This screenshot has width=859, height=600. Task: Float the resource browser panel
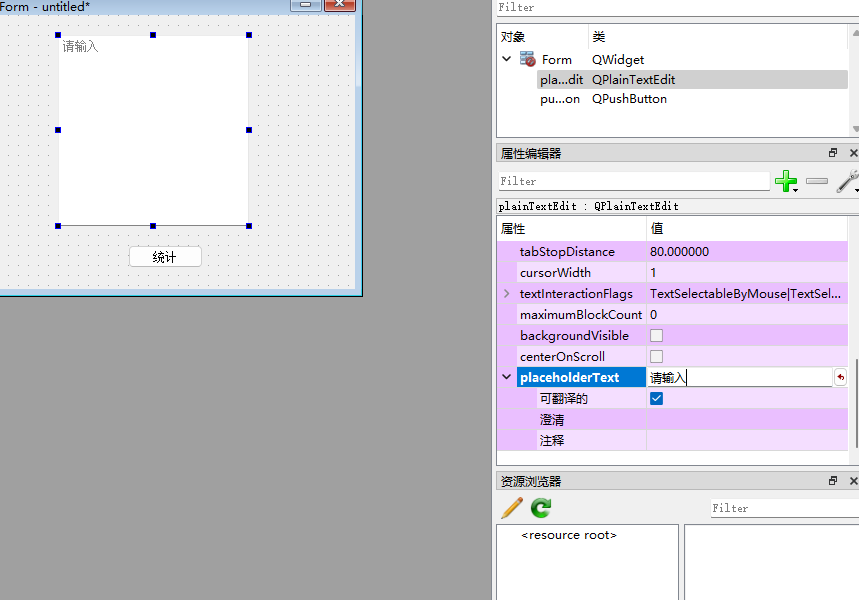click(833, 481)
